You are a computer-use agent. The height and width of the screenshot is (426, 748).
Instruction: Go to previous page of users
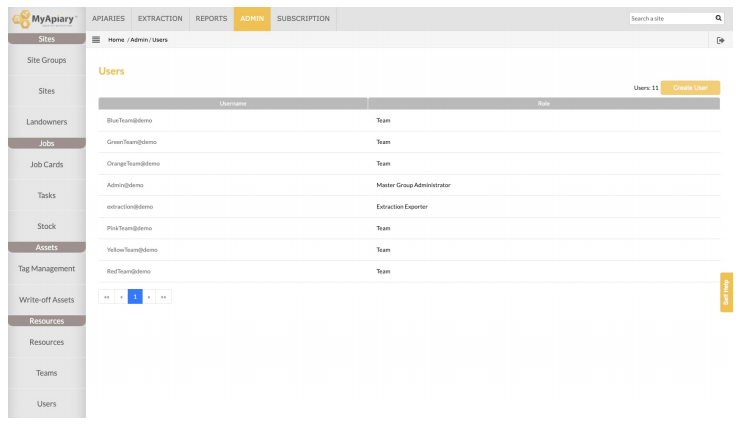121,297
